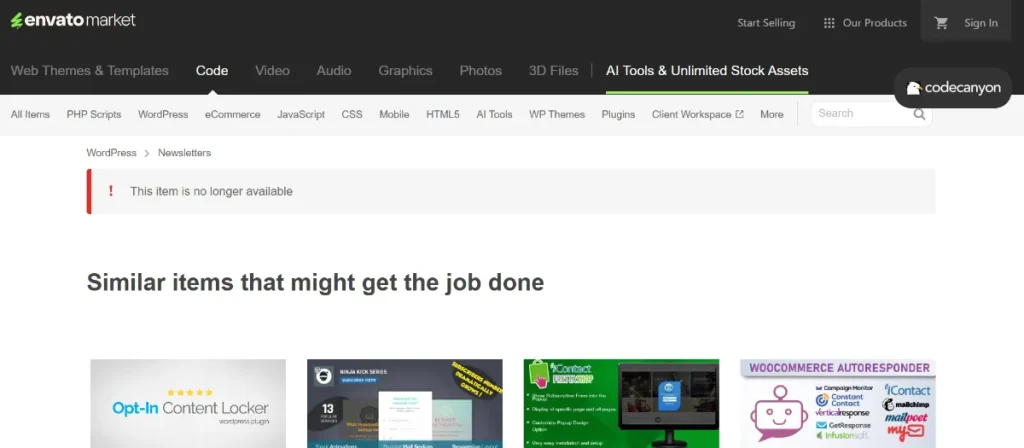
Task: Click the 'Similar items that might get the job done' heading
Action: 315,283
